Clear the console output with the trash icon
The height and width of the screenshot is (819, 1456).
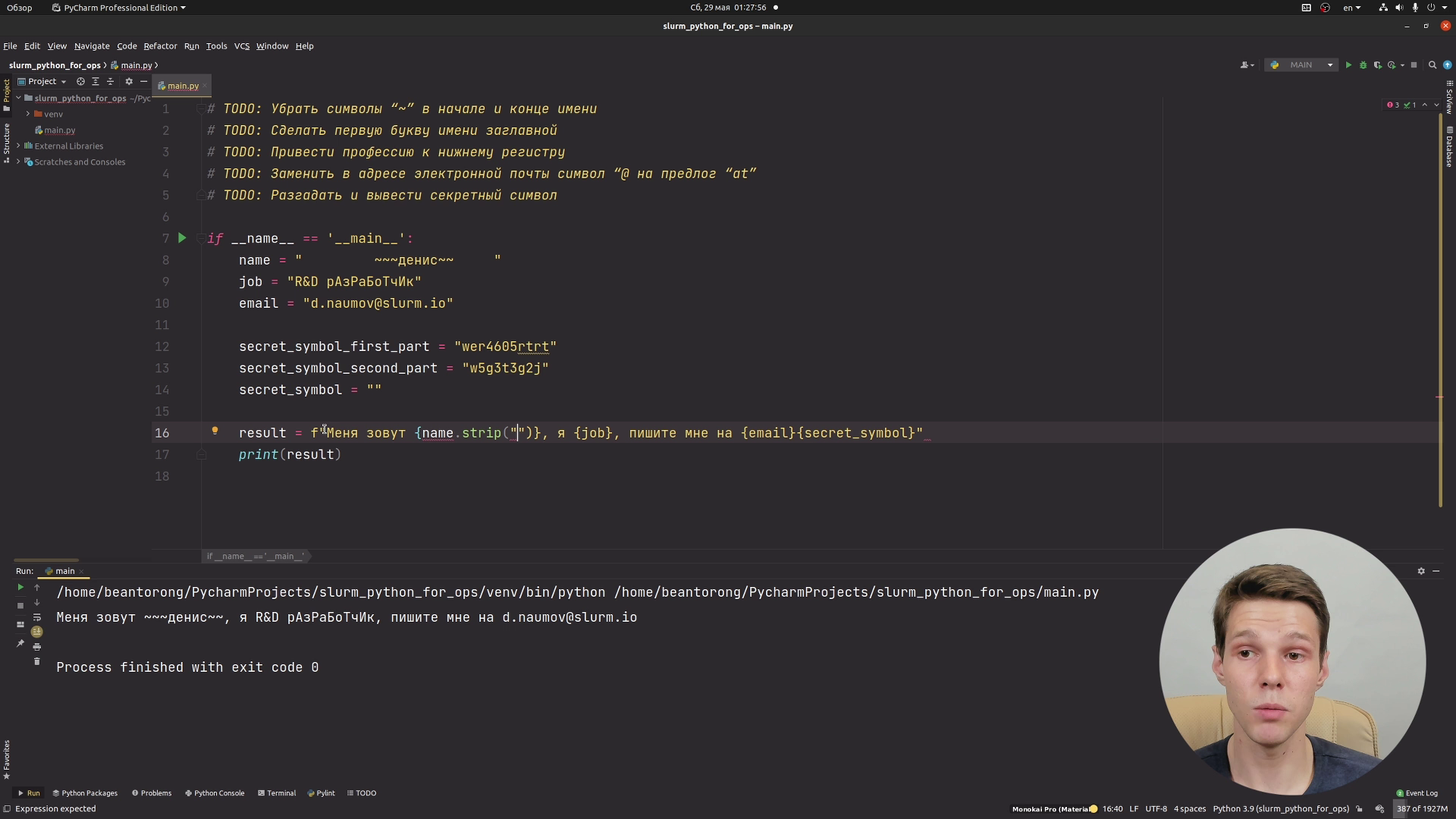tap(36, 662)
